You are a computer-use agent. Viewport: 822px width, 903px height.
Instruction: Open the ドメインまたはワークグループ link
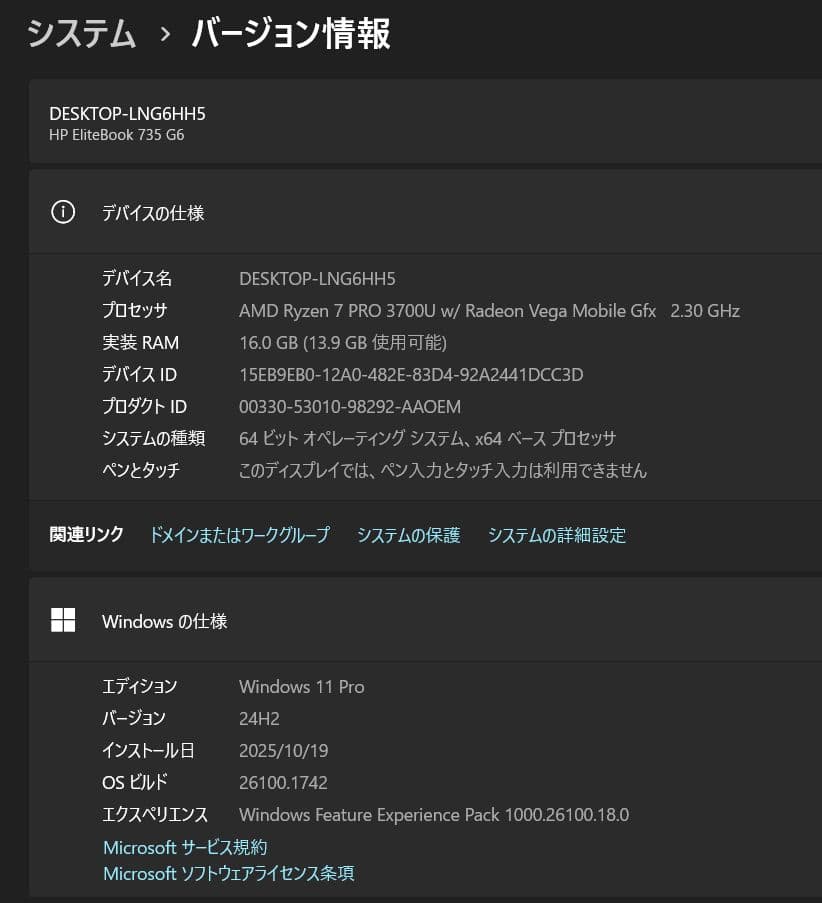click(239, 535)
